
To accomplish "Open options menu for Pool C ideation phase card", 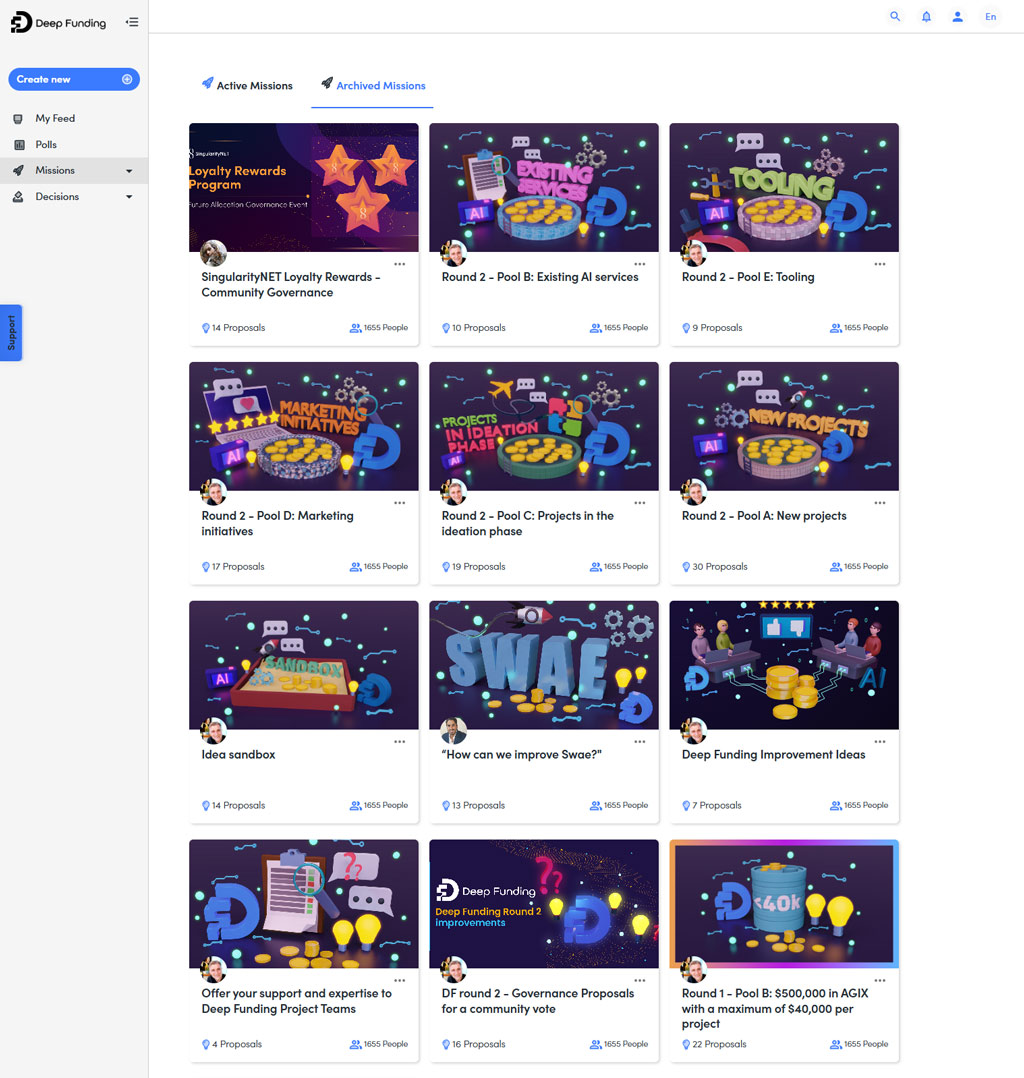I will tap(640, 503).
